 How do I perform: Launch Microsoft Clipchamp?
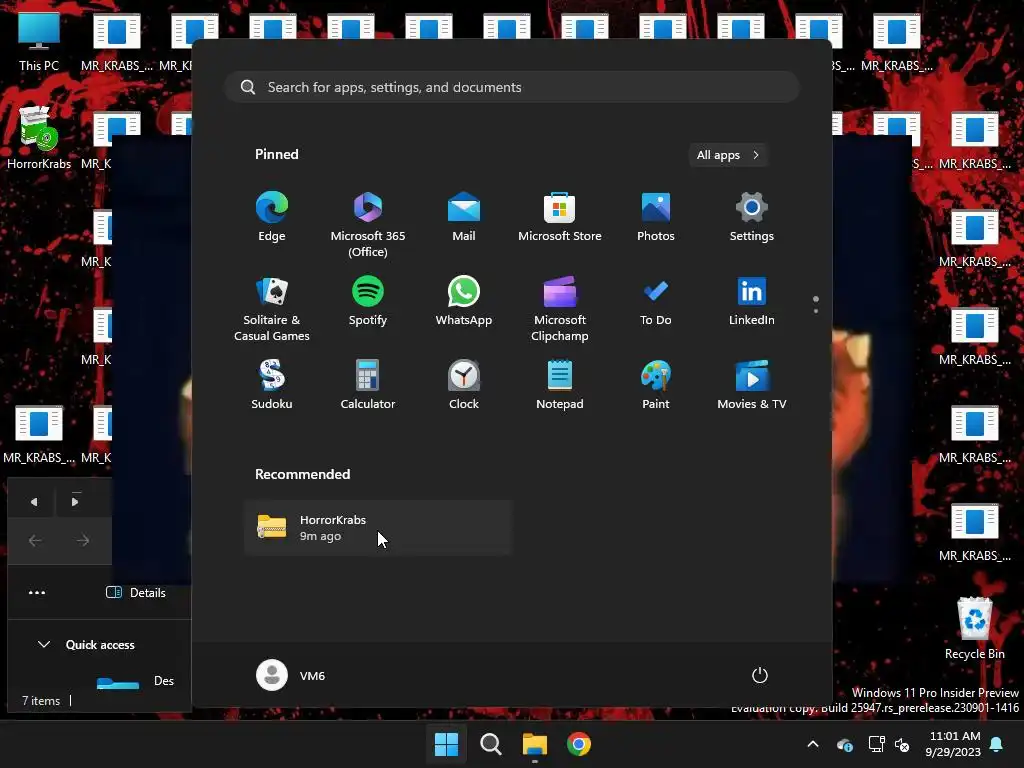(560, 308)
